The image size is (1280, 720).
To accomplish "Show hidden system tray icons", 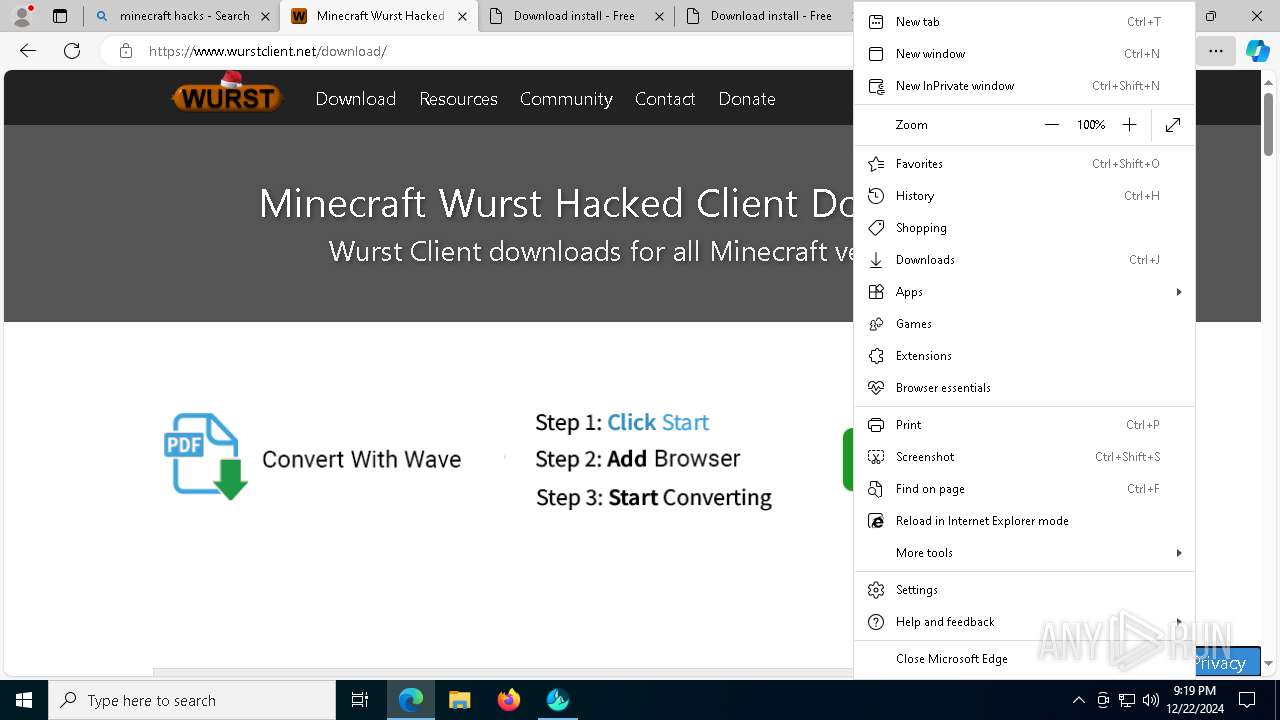I will 1078,700.
